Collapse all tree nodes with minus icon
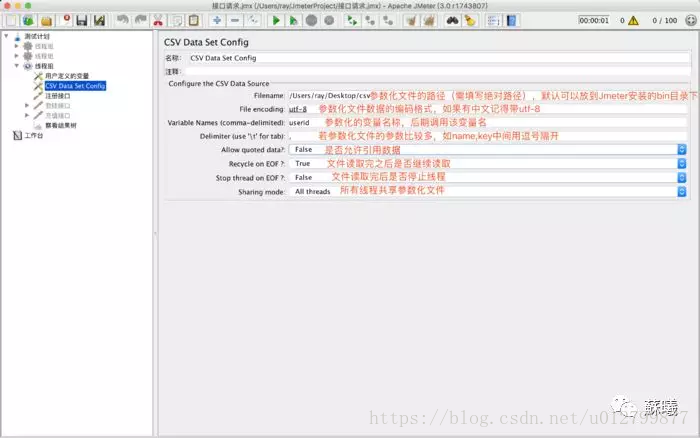The height and width of the screenshot is (438, 700). (x=235, y=21)
